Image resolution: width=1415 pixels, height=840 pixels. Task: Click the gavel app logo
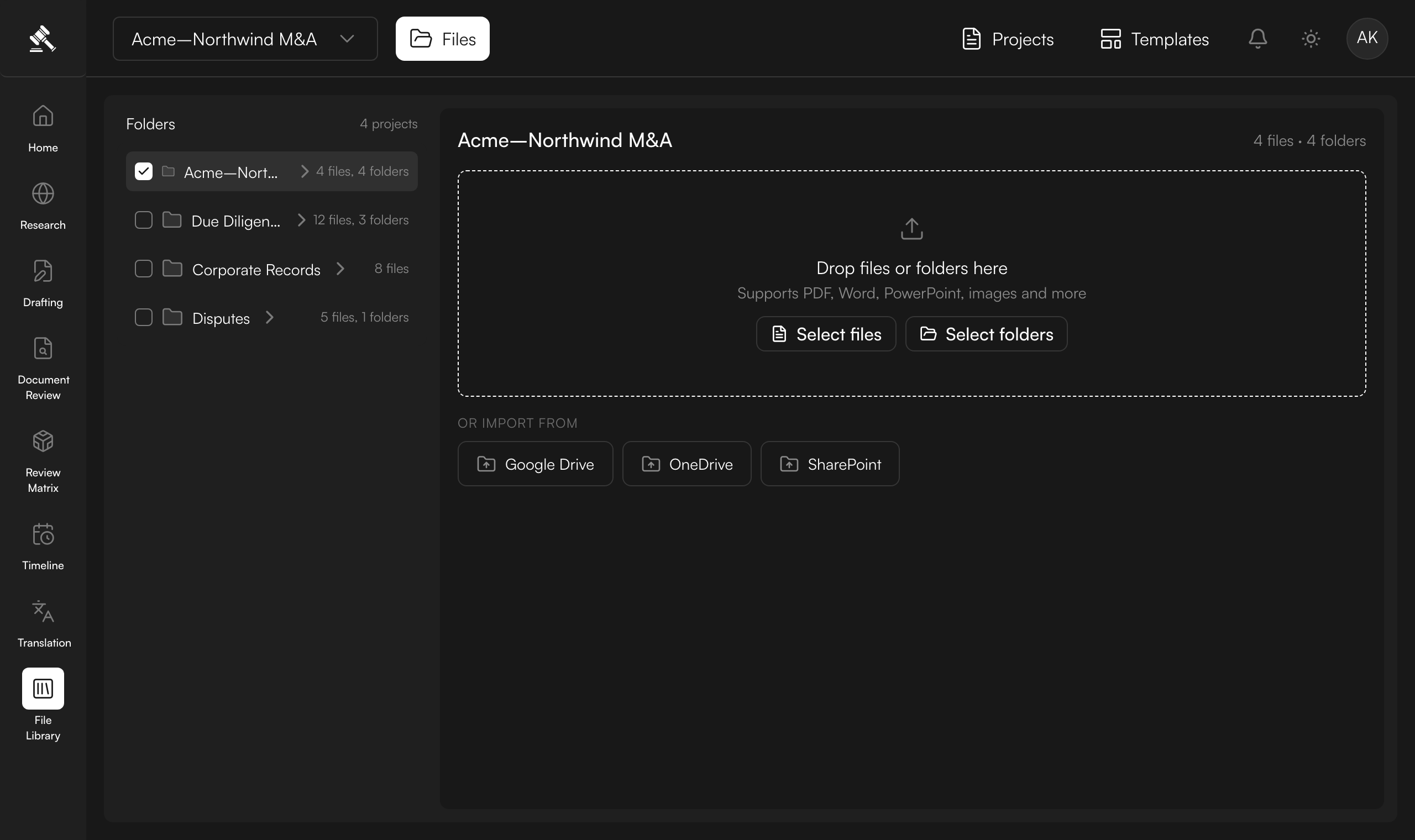(x=43, y=39)
